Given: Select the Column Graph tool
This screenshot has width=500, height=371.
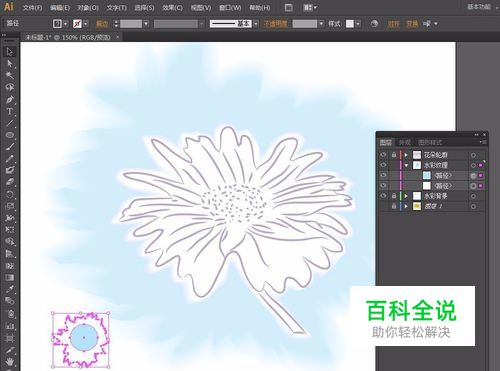Looking at the screenshot, I should 10,325.
